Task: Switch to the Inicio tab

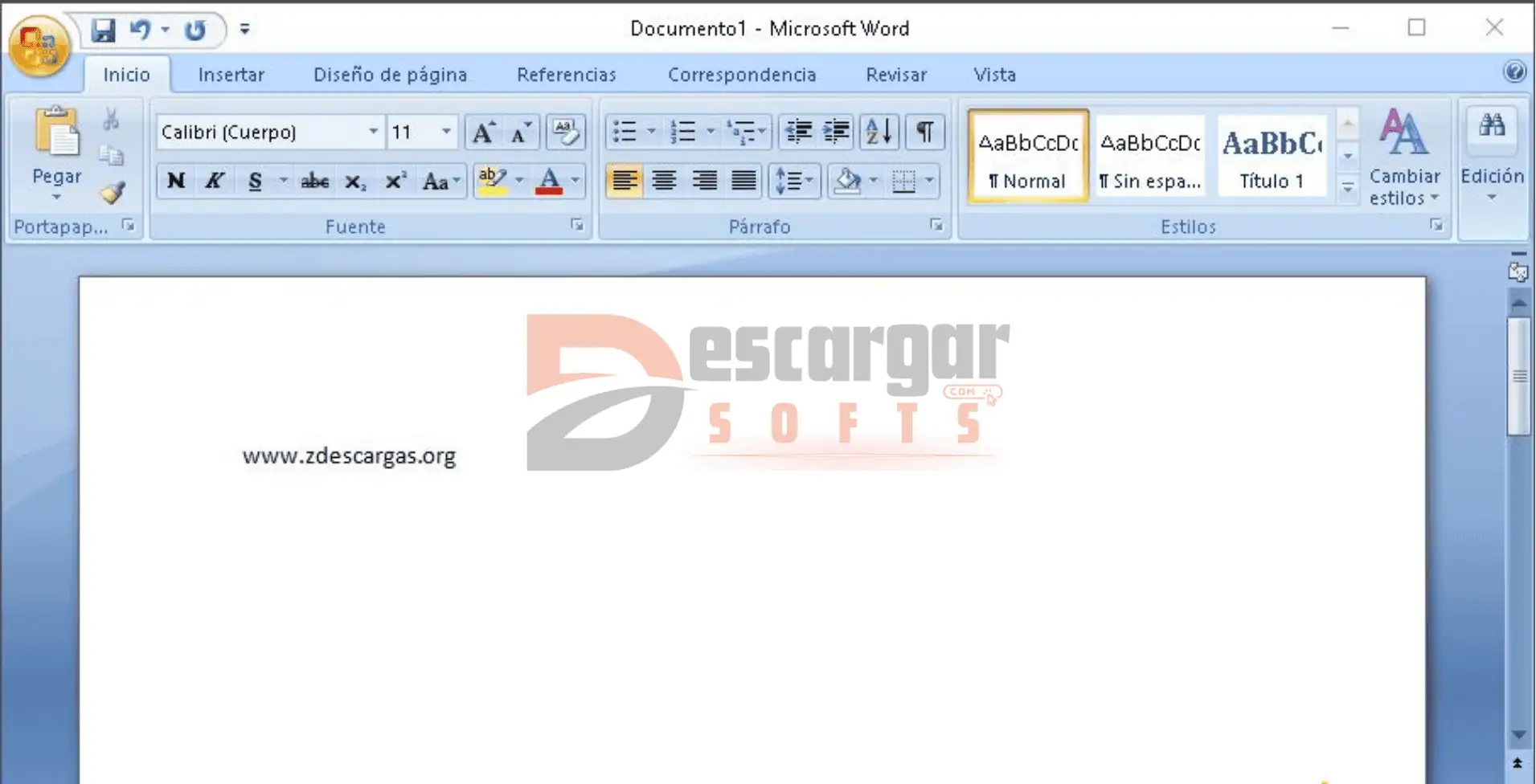Action: 126,75
